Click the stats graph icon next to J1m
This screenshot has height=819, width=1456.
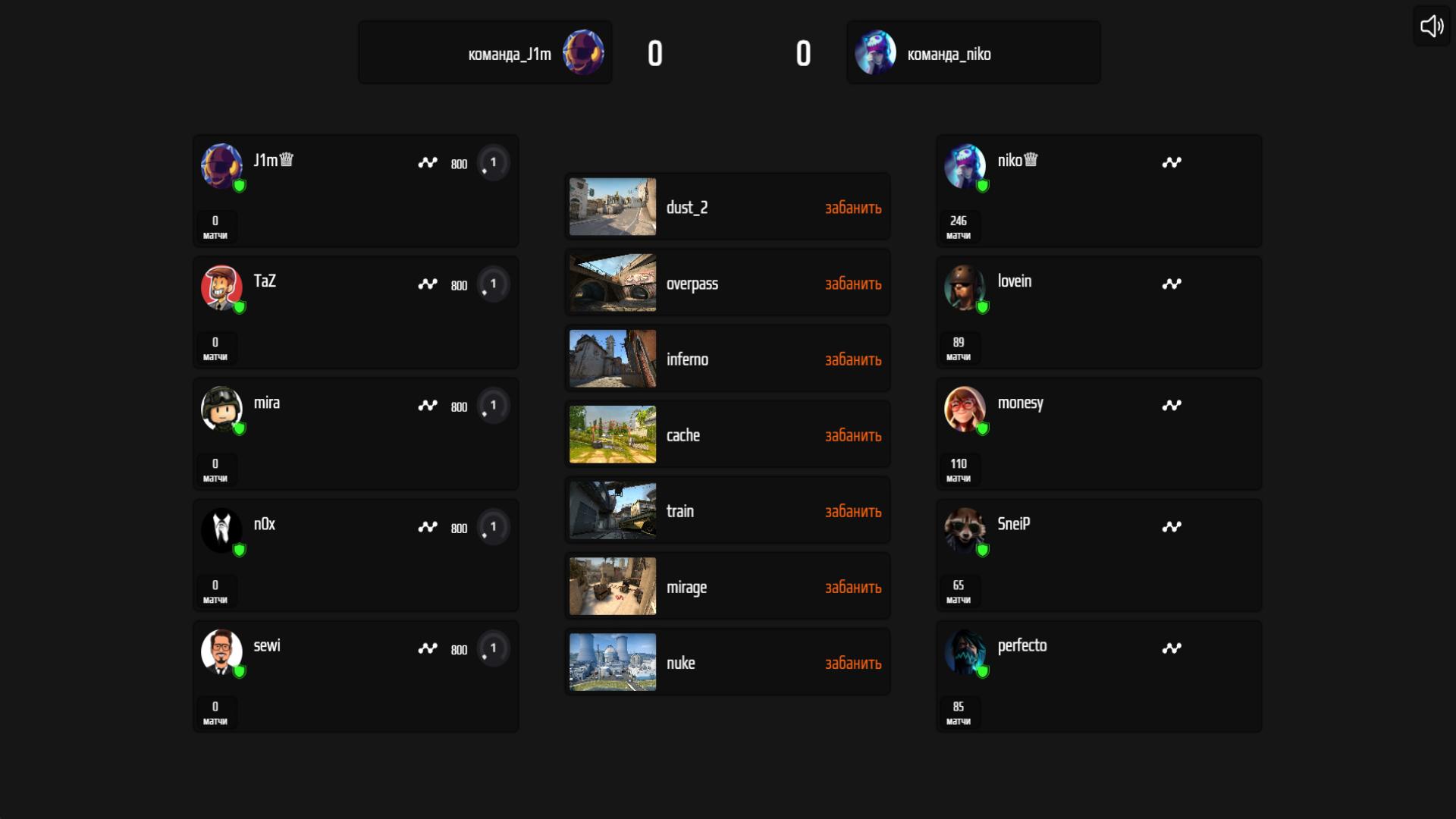click(428, 162)
